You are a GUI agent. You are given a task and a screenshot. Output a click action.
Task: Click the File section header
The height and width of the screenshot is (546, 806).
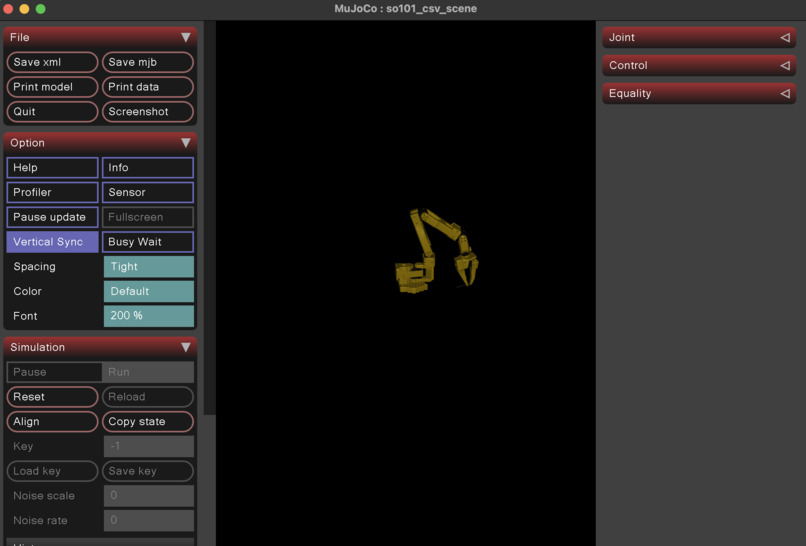[x=100, y=37]
